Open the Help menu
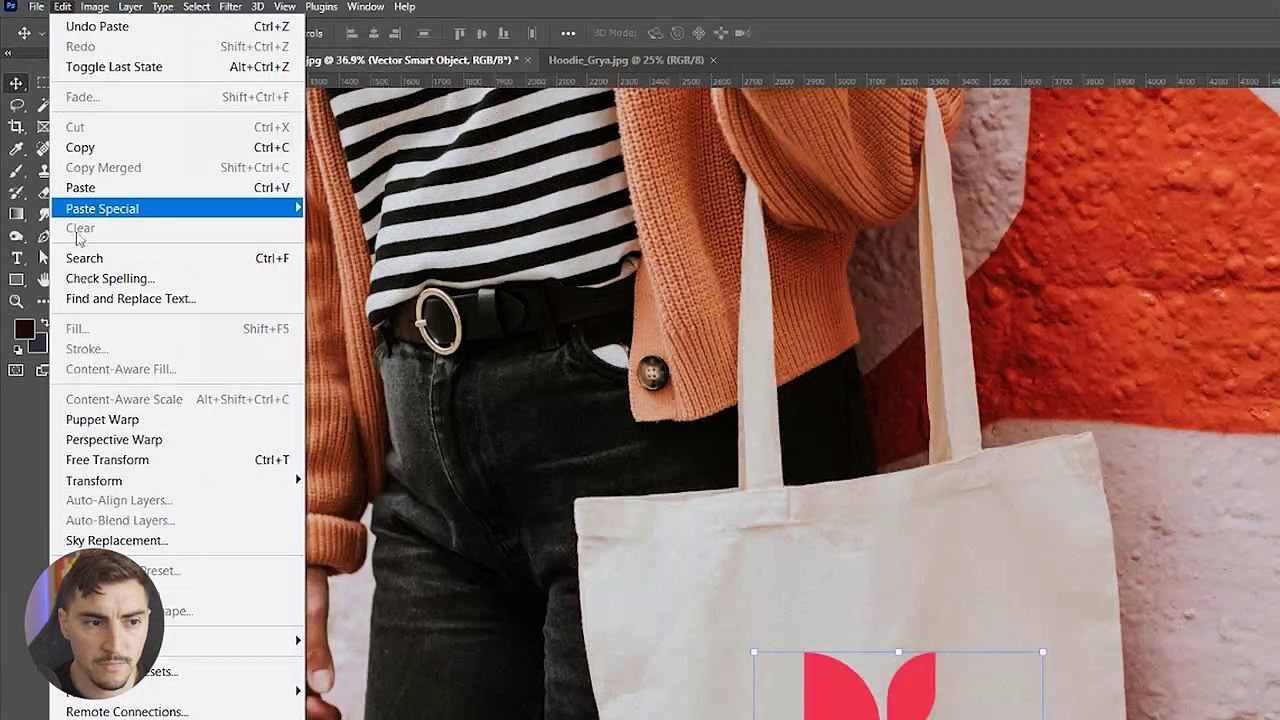 pyautogui.click(x=404, y=7)
